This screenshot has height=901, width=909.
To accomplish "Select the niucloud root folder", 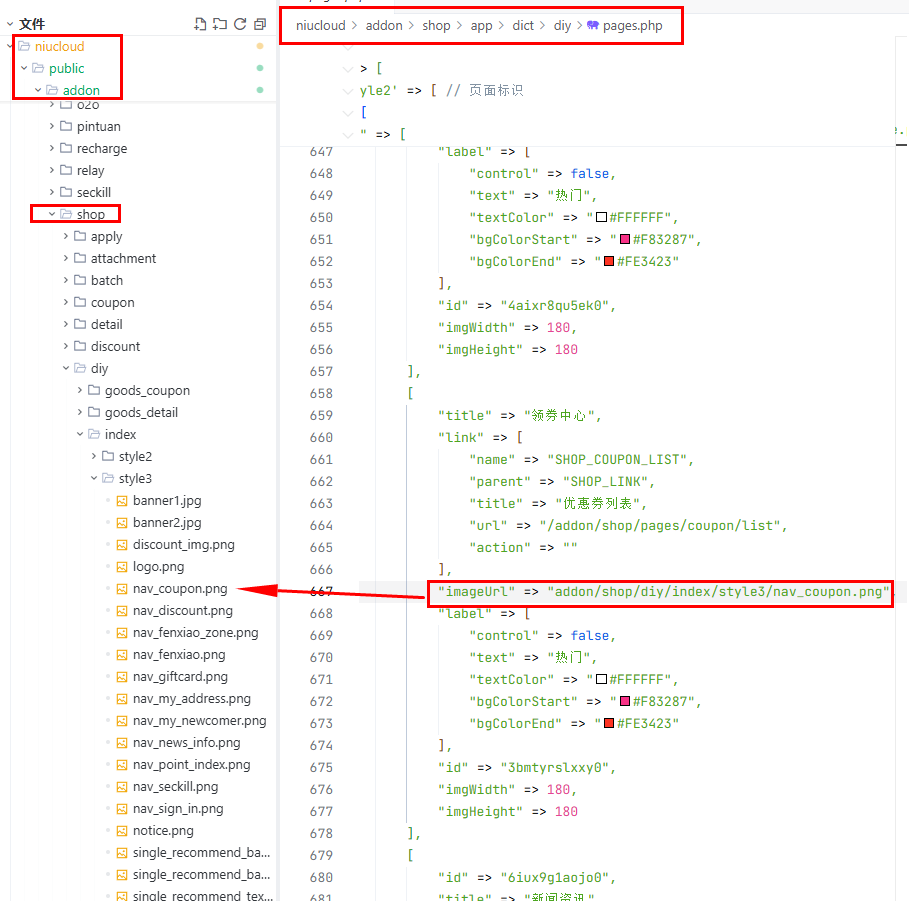I will [59, 46].
